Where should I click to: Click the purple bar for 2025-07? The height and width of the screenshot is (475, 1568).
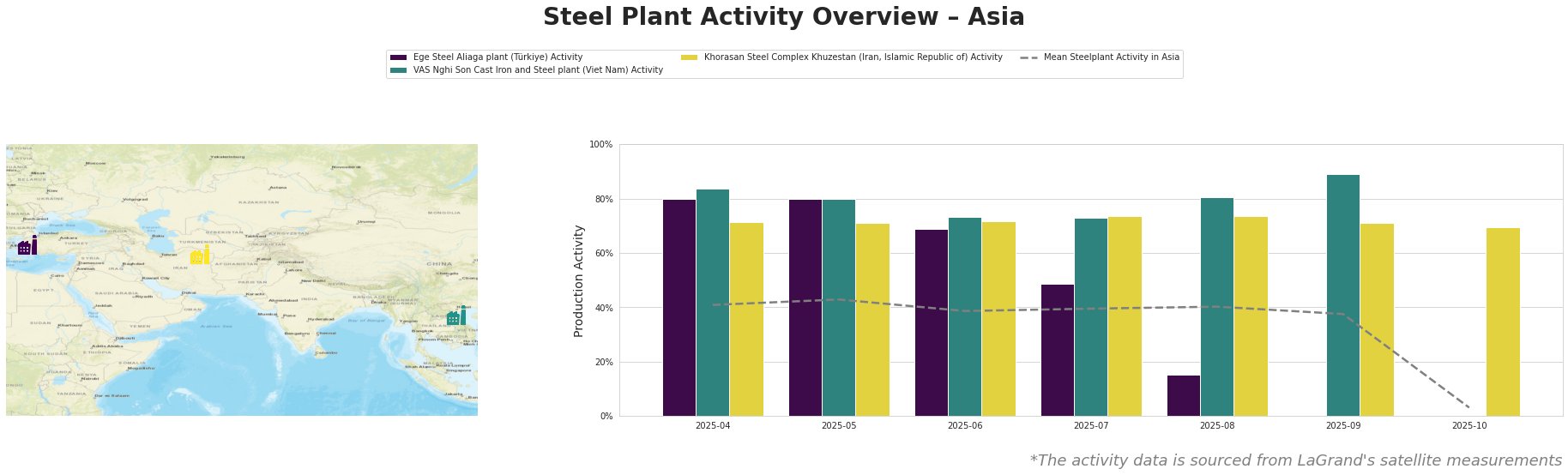click(x=1058, y=350)
